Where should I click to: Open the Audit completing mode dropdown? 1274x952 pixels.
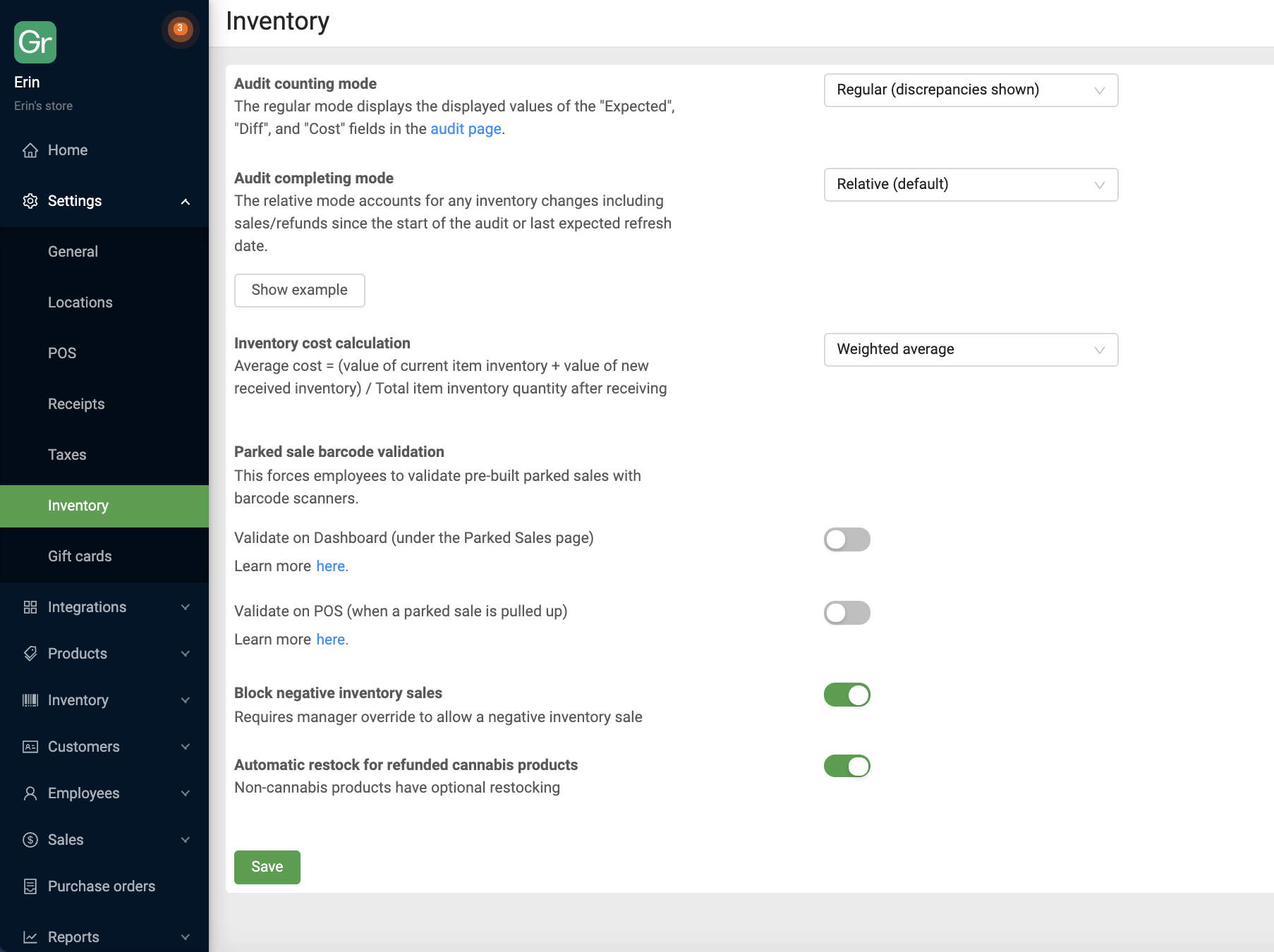[971, 185]
